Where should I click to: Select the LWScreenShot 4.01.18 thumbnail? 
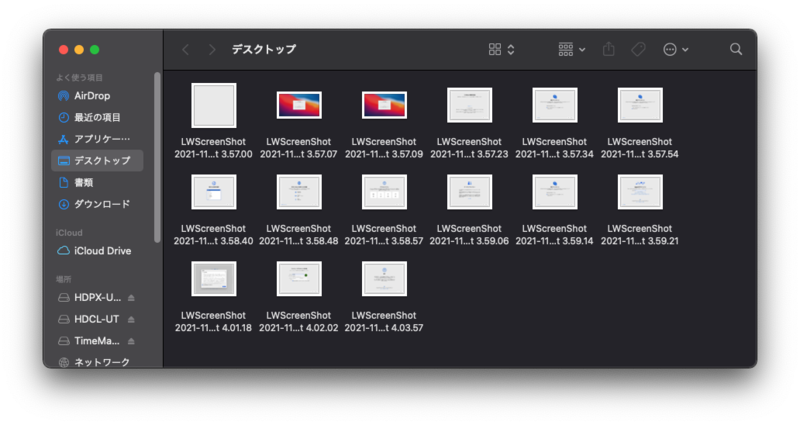pyautogui.click(x=214, y=279)
